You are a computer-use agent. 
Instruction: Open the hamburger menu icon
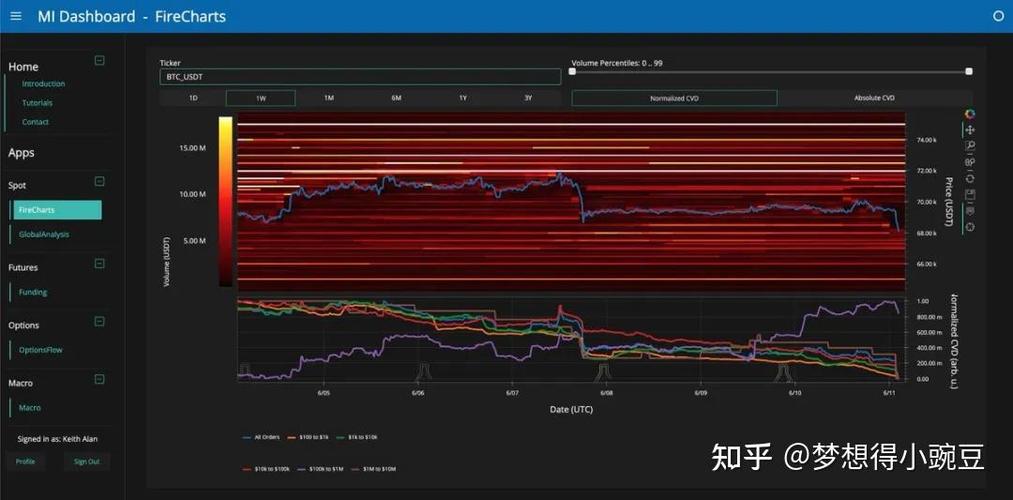pos(16,16)
